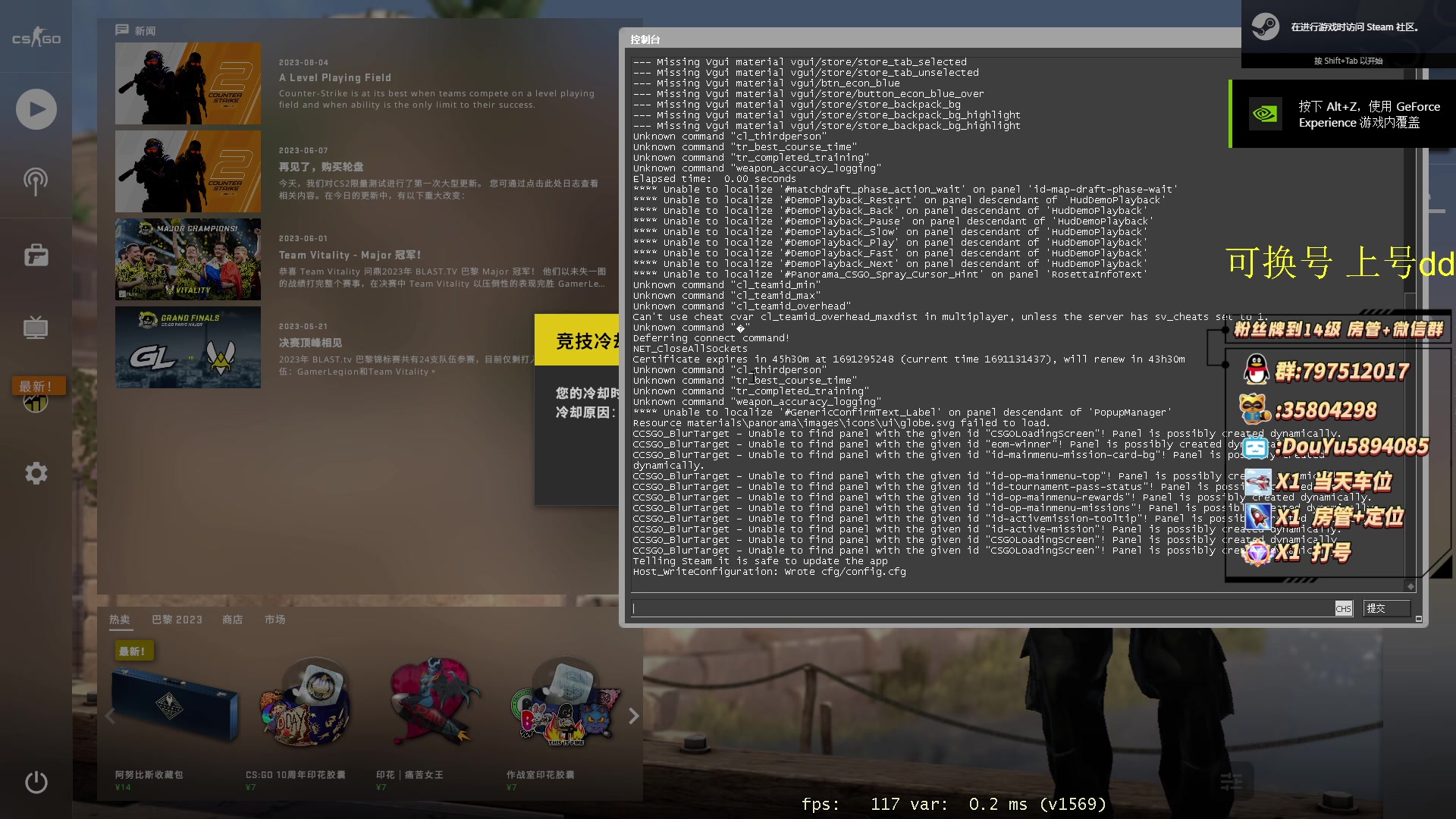
Task: Show next store items with right arrow
Action: click(x=634, y=716)
